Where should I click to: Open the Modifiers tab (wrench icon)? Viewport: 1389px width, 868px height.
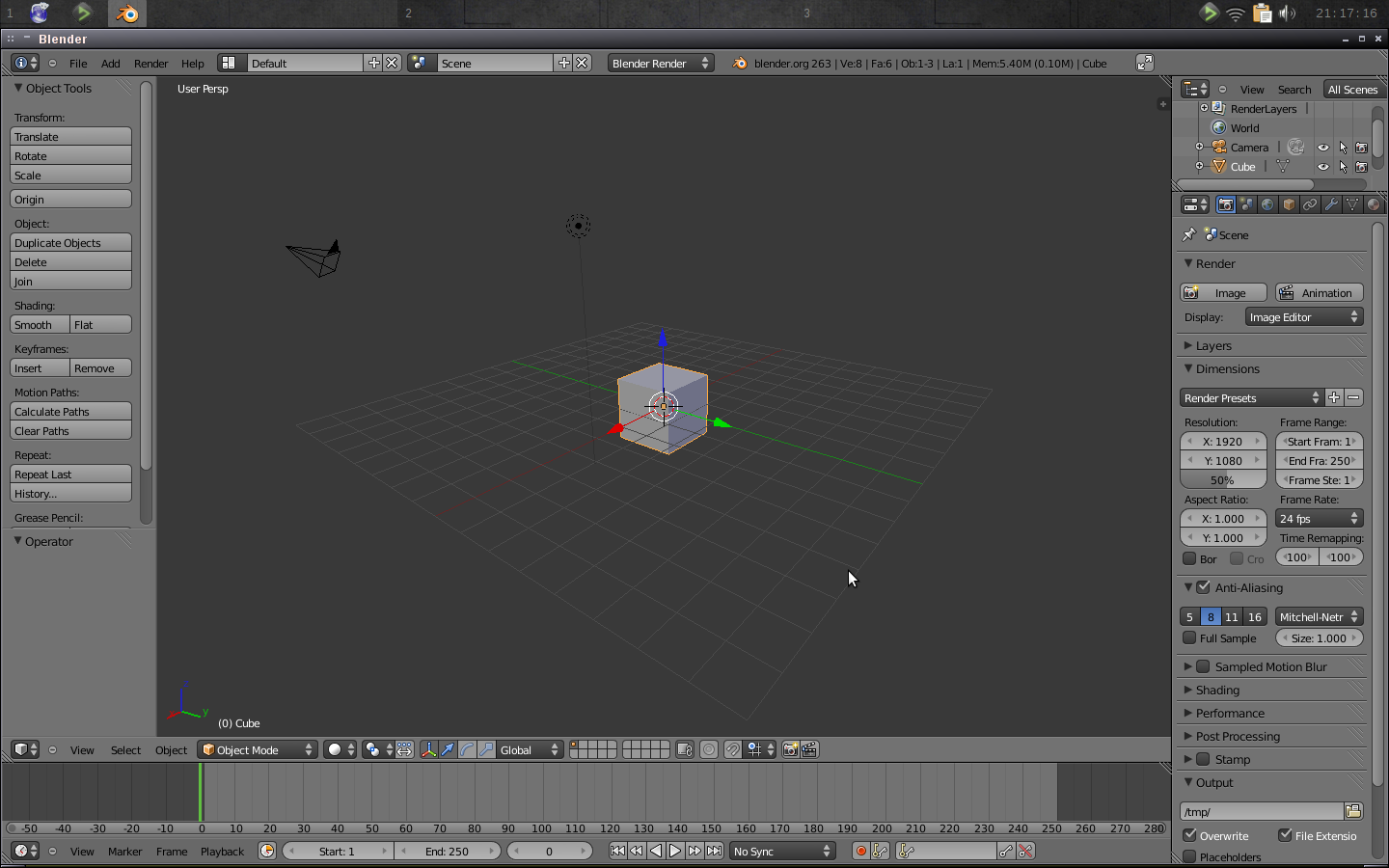[x=1331, y=203]
